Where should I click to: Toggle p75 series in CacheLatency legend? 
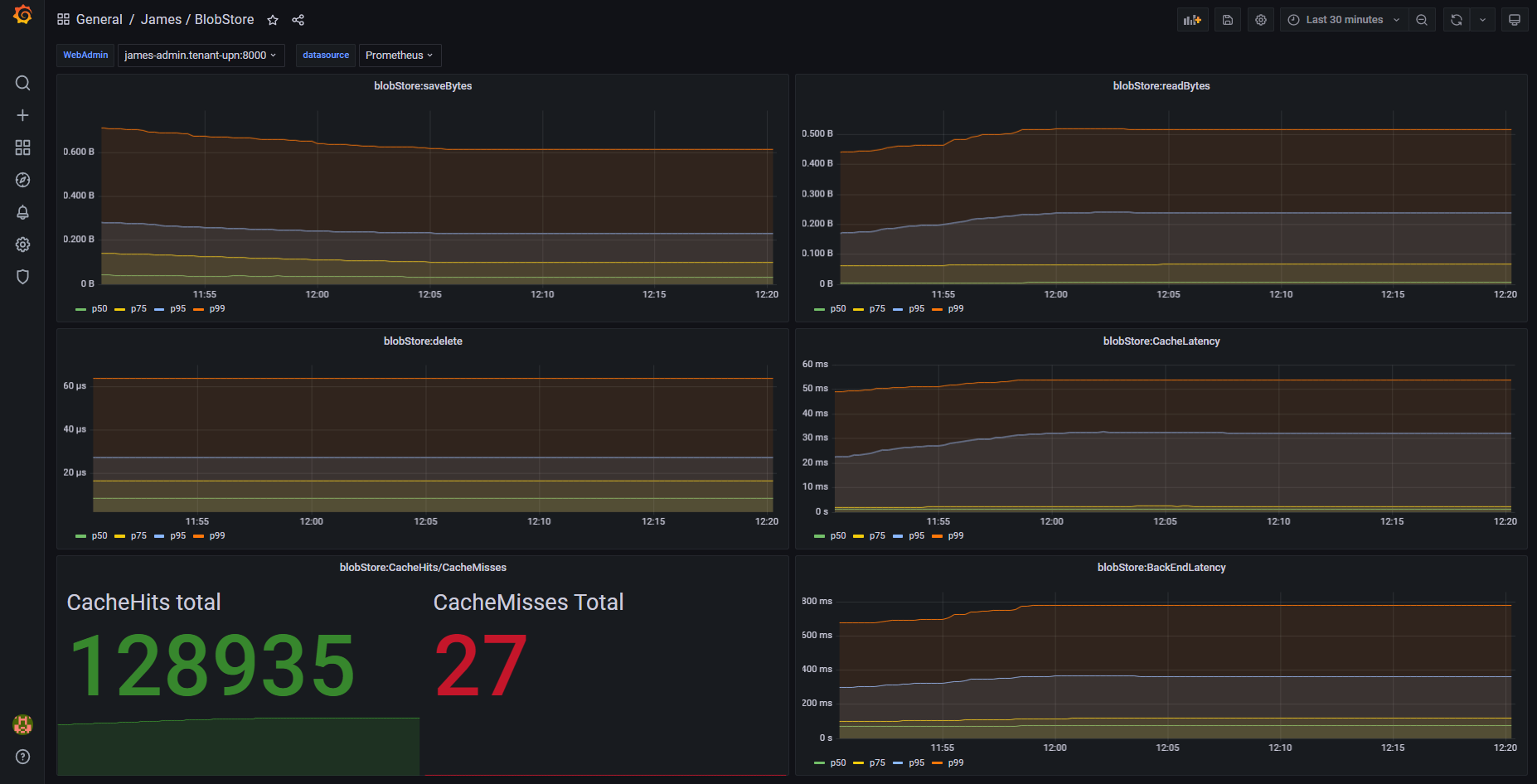[877, 536]
